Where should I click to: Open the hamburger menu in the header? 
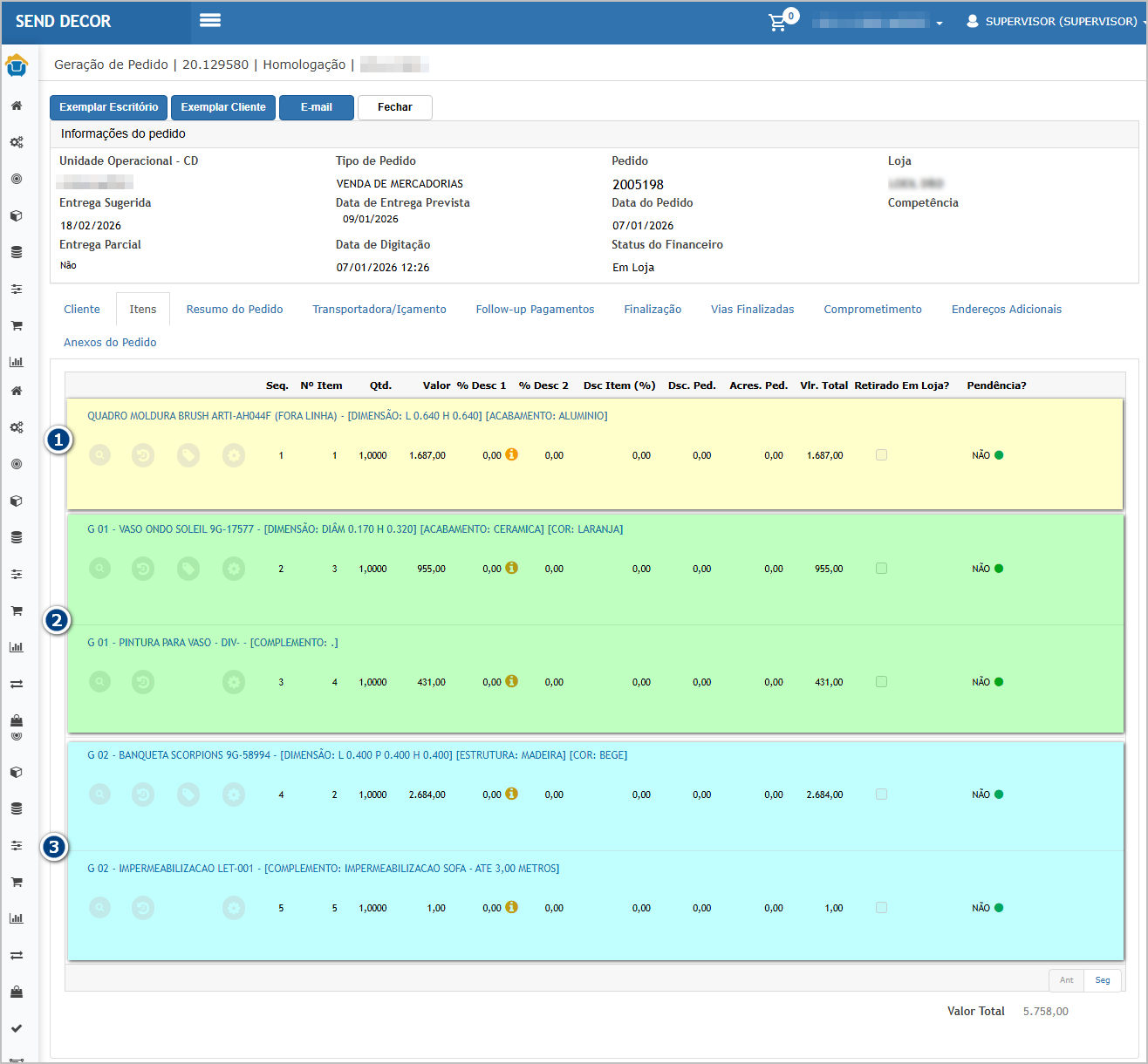210,20
